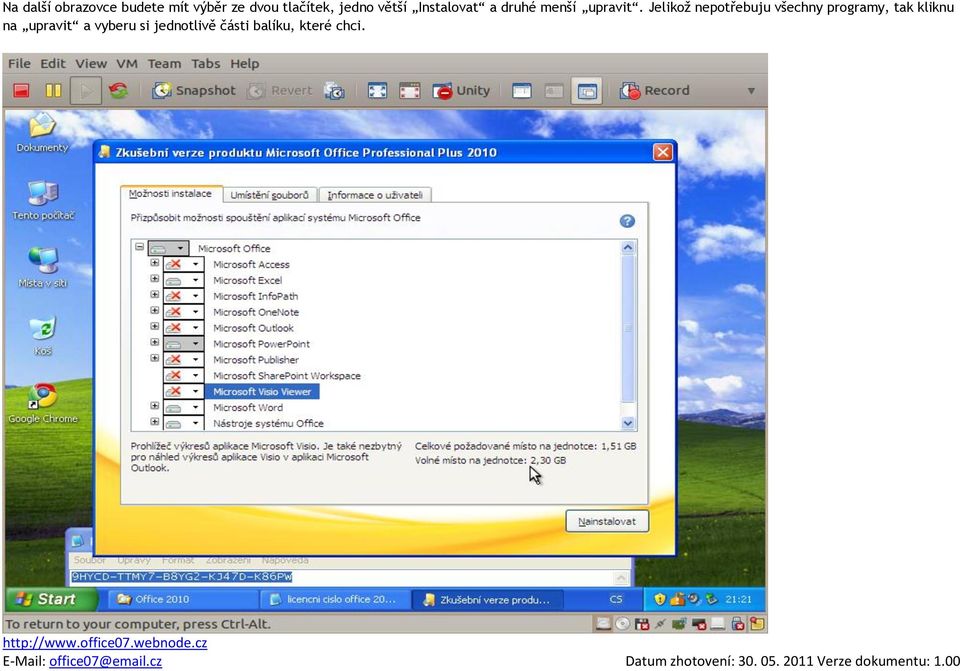Open the Edit menu in VMware
The image size is (960, 671).
[x=53, y=64]
